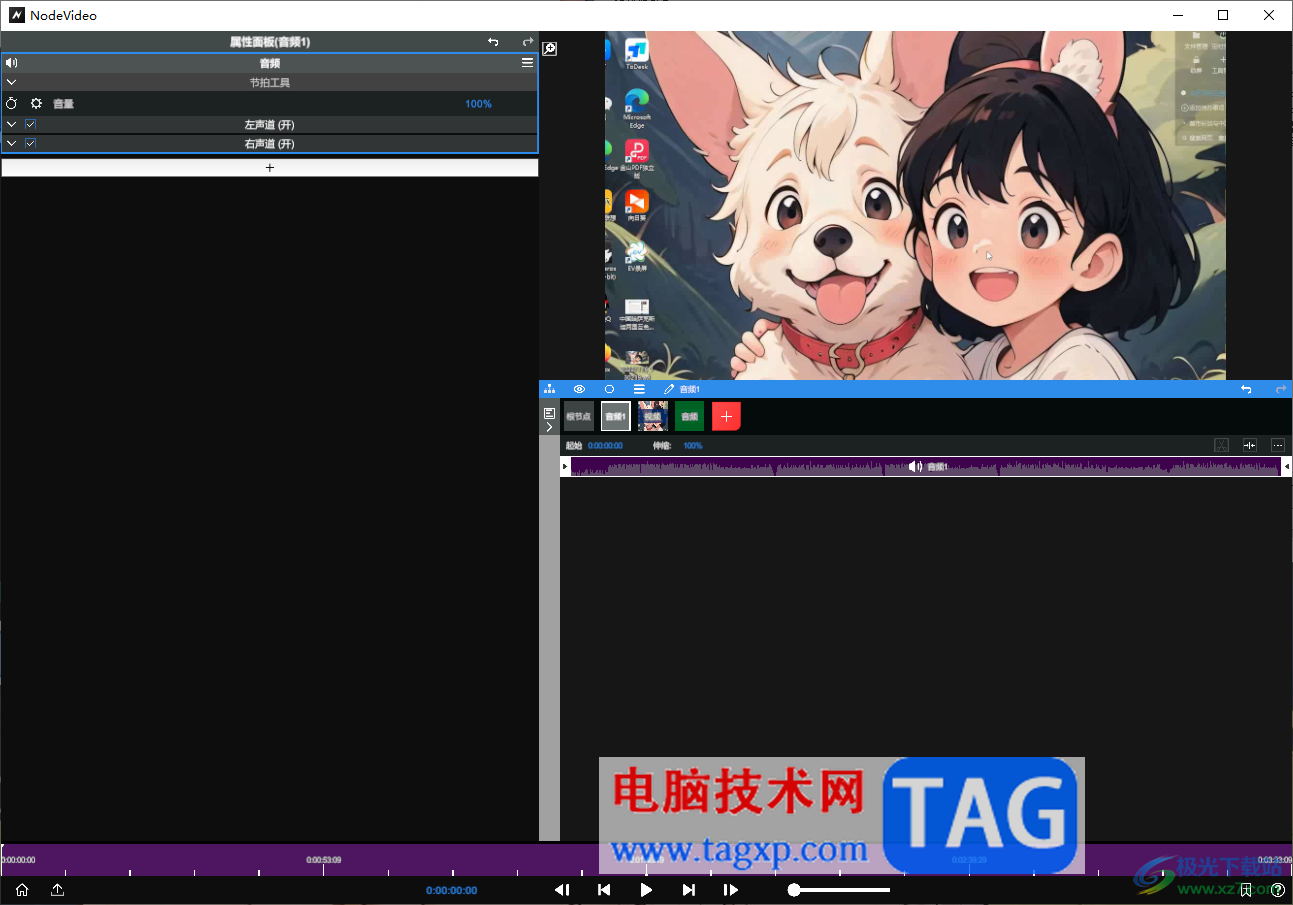
Task: Undo in the blue timeline toolbar
Action: point(1246,389)
